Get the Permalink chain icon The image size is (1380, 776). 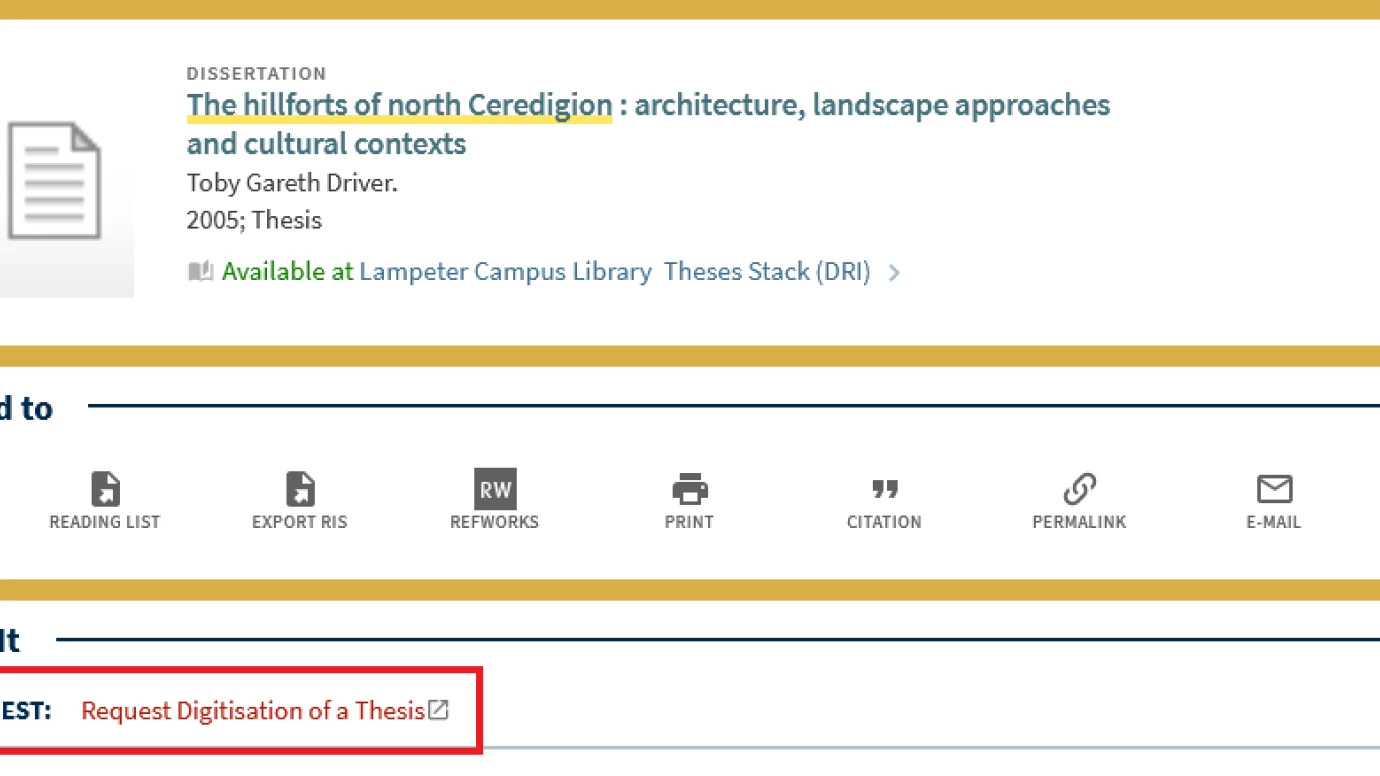pos(1079,490)
